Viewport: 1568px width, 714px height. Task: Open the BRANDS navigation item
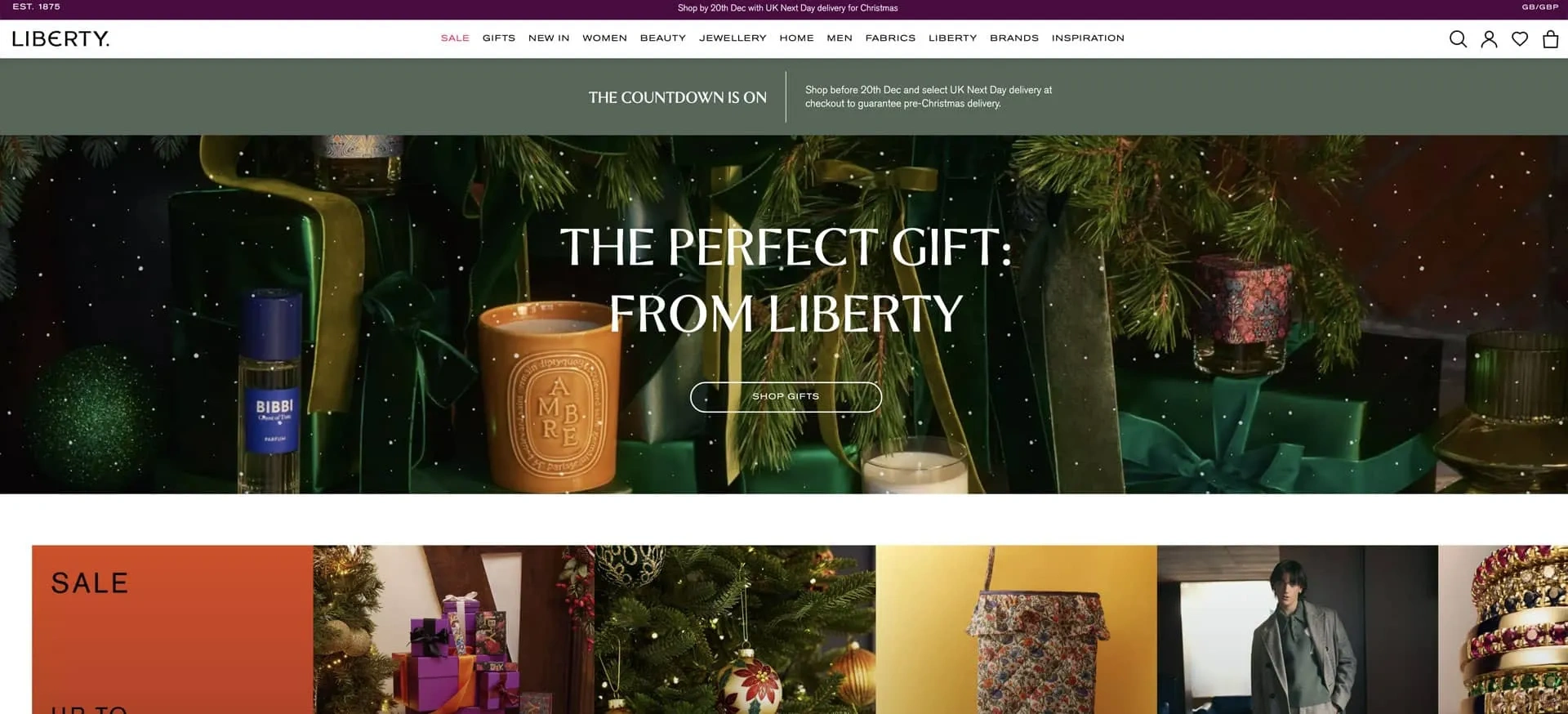pos(1014,38)
